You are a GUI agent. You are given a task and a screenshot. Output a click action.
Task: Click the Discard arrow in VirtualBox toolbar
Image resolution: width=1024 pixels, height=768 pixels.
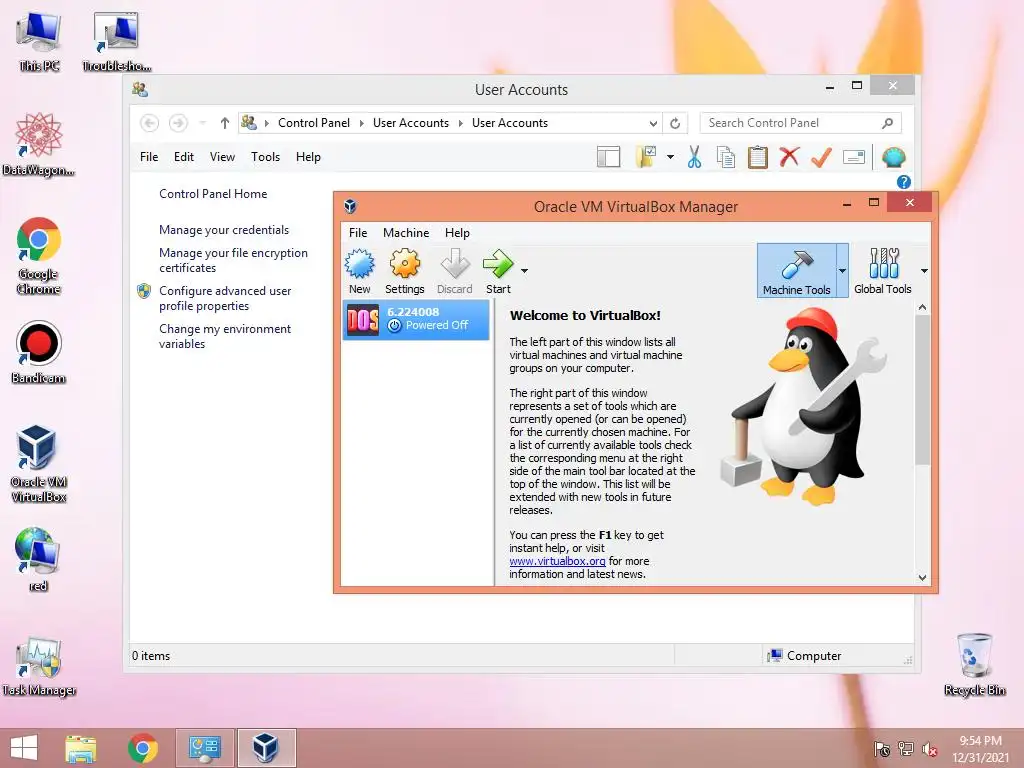455,271
